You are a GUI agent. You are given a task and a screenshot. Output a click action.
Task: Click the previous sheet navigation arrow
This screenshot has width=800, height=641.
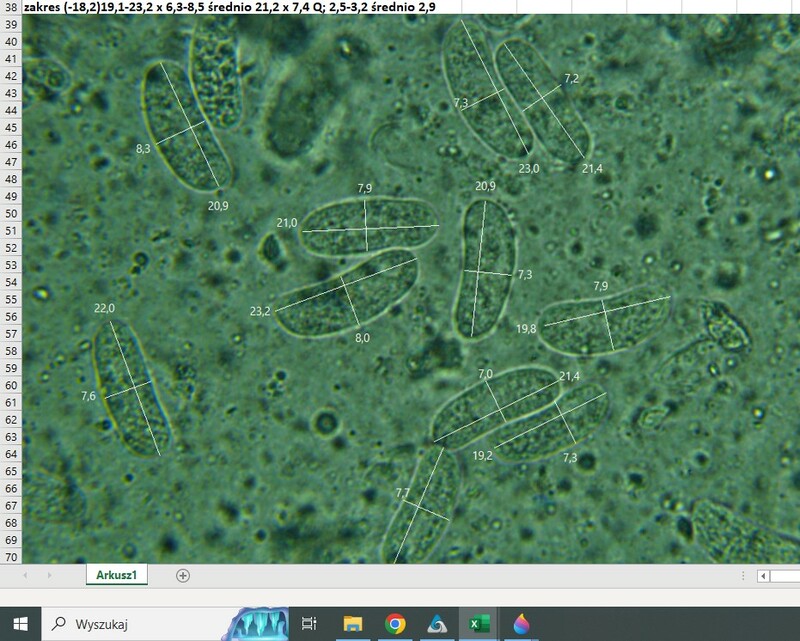pos(25,576)
